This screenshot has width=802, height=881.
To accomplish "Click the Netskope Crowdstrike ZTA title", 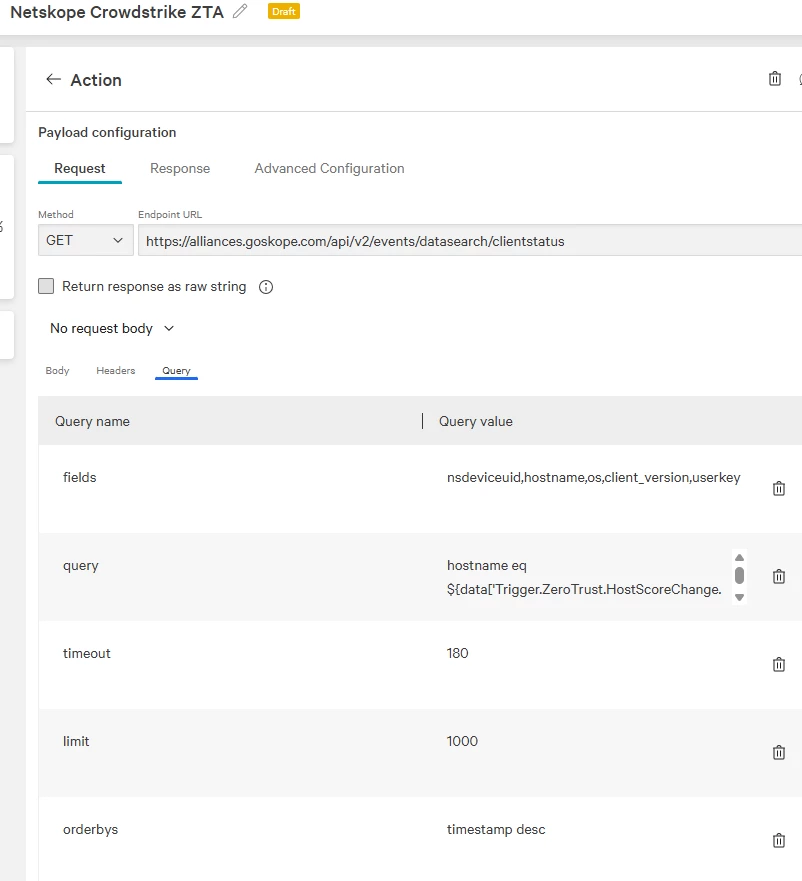I will coord(117,12).
